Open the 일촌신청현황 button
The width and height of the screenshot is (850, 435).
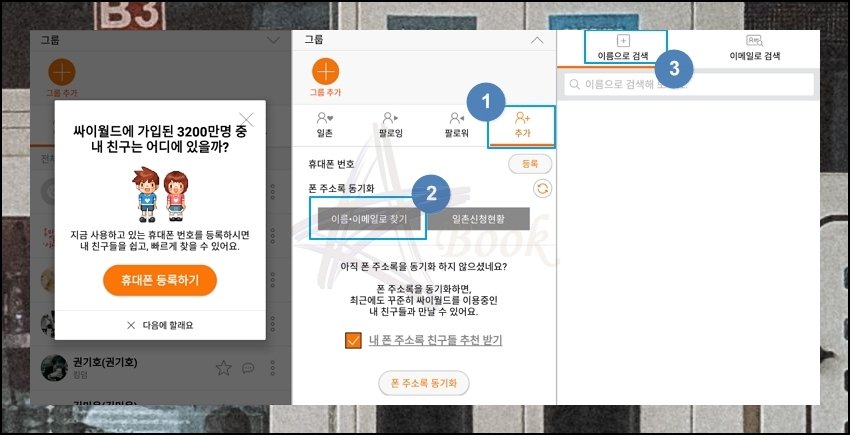(x=478, y=219)
